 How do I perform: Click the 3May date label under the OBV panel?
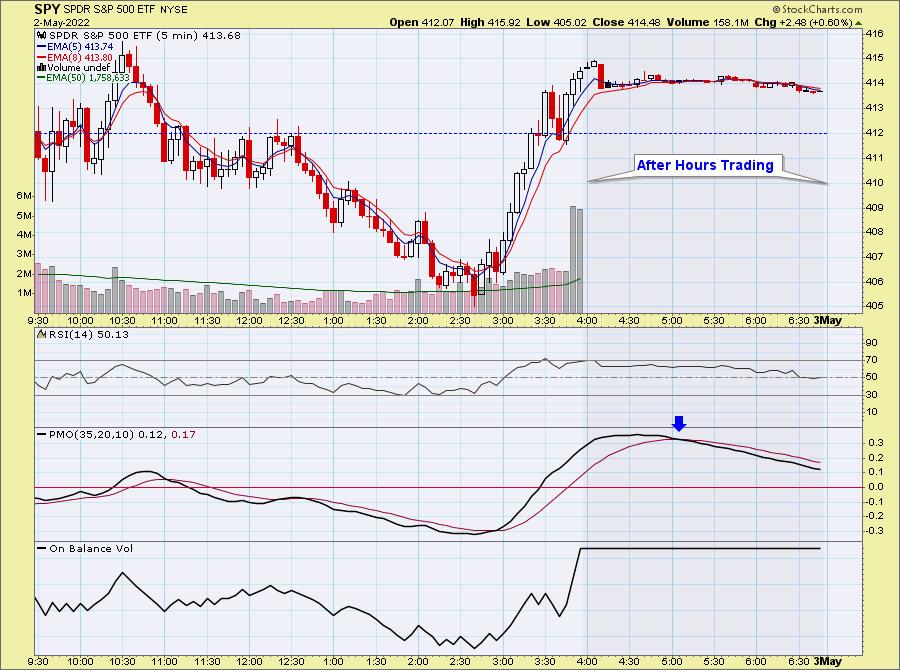[x=828, y=661]
